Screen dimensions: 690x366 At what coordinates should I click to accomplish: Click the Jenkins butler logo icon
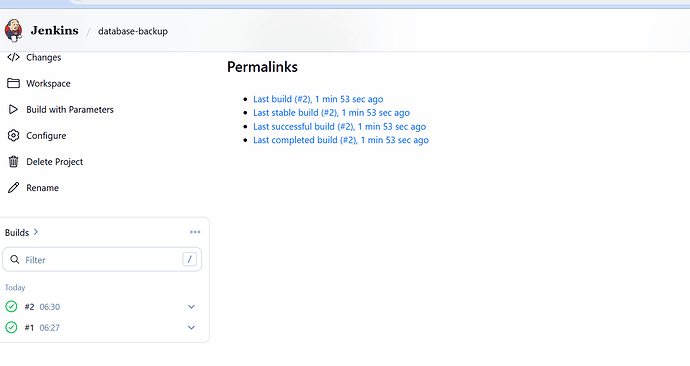click(x=13, y=30)
